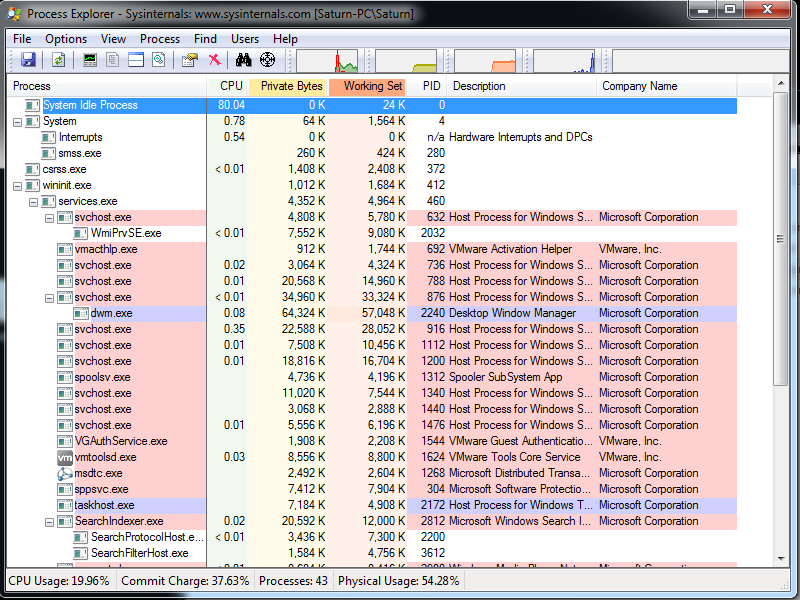Open the Properties toolbar icon
This screenshot has width=800, height=600.
click(190, 60)
